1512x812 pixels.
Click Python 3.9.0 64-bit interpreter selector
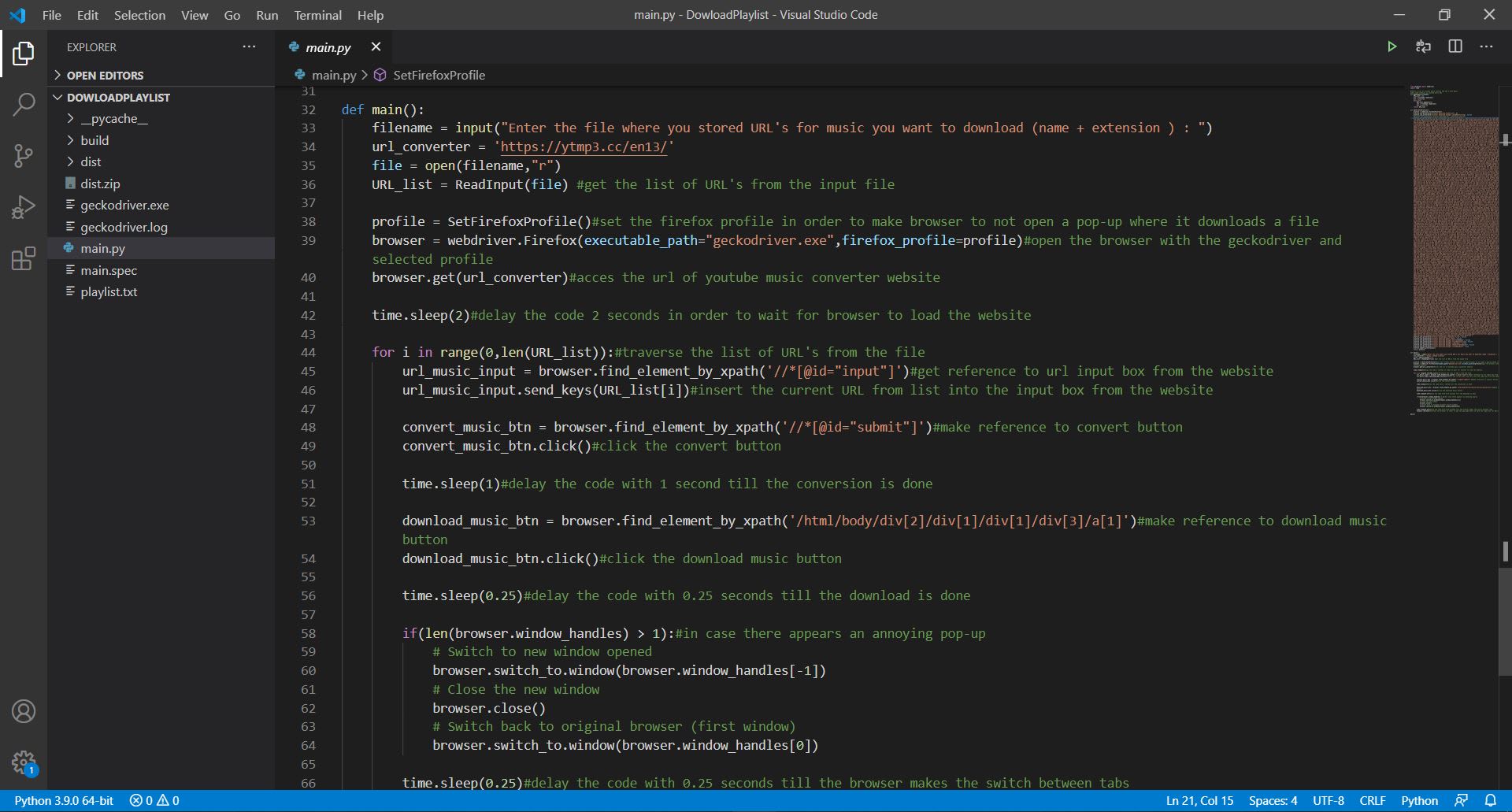(64, 800)
